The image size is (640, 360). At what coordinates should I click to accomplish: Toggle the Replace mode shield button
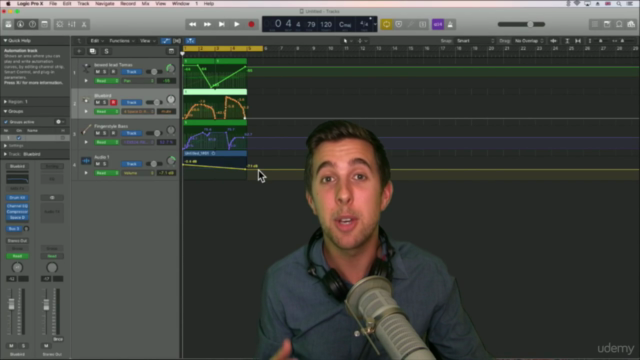pyautogui.click(x=399, y=24)
